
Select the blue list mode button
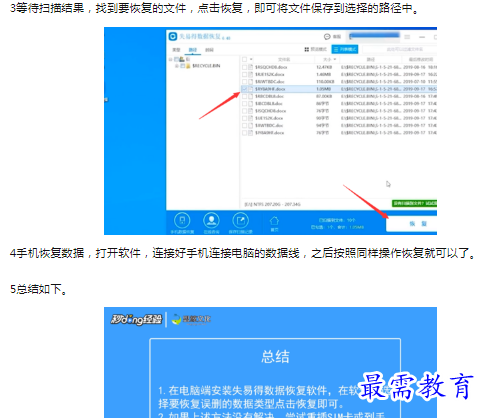click(345, 49)
